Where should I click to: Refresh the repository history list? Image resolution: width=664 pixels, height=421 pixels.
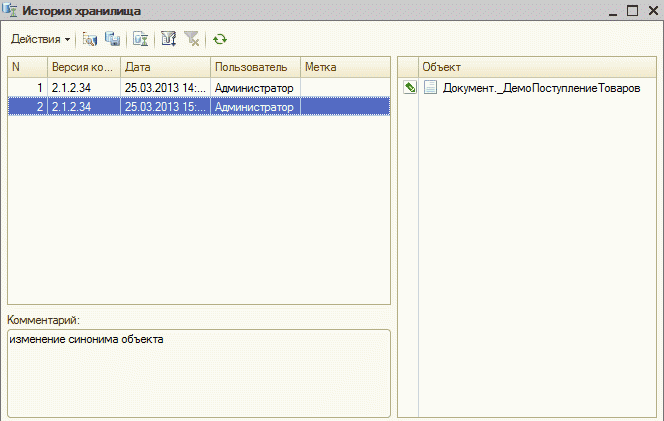click(219, 40)
